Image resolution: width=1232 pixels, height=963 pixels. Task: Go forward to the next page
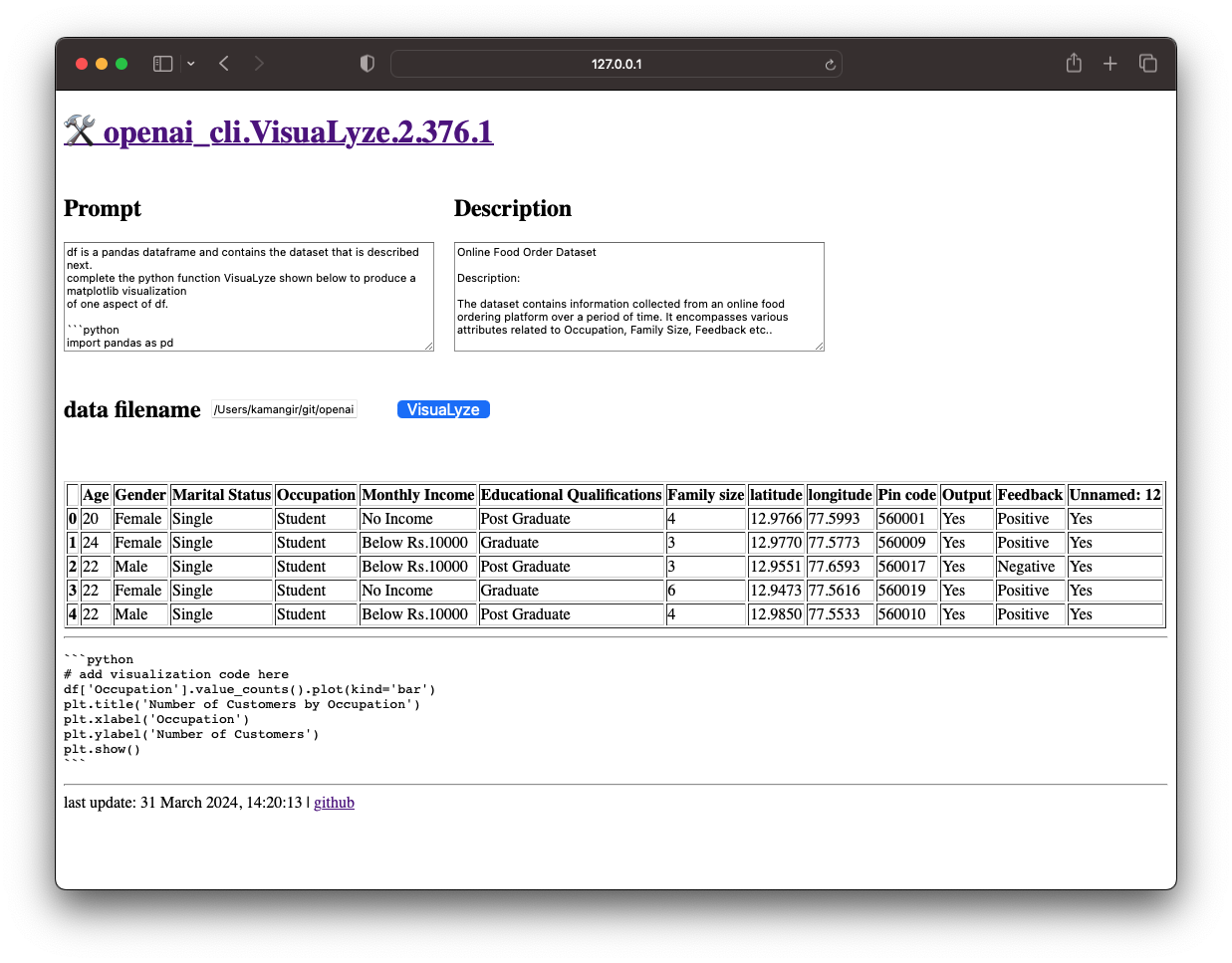coord(259,64)
